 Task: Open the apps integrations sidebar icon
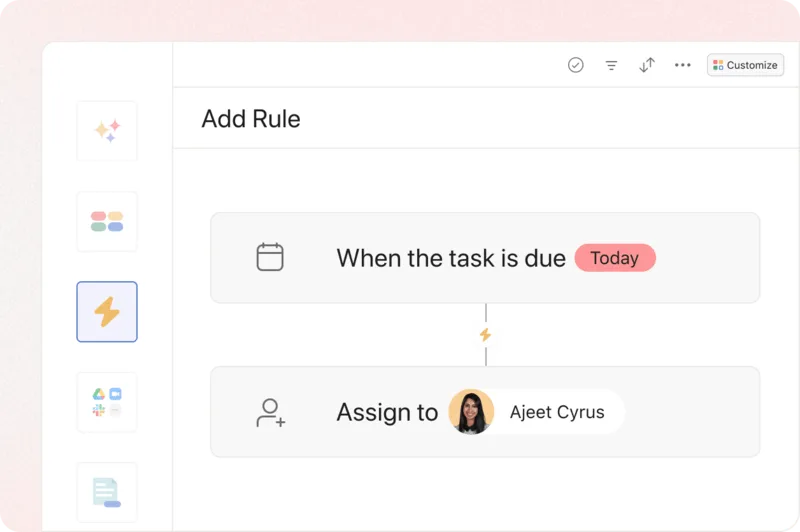pos(107,402)
